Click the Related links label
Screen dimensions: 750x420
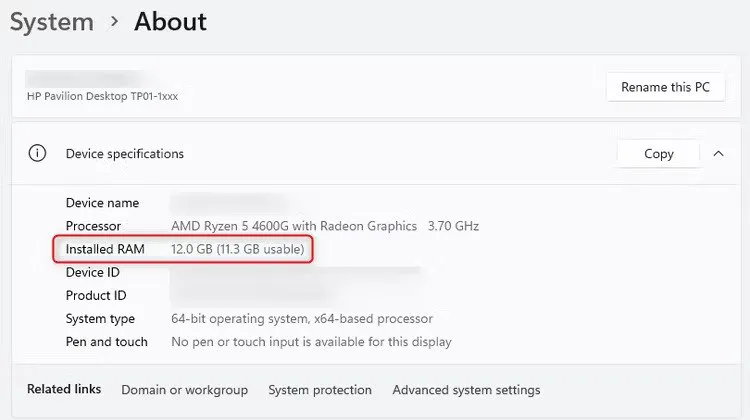pos(64,390)
